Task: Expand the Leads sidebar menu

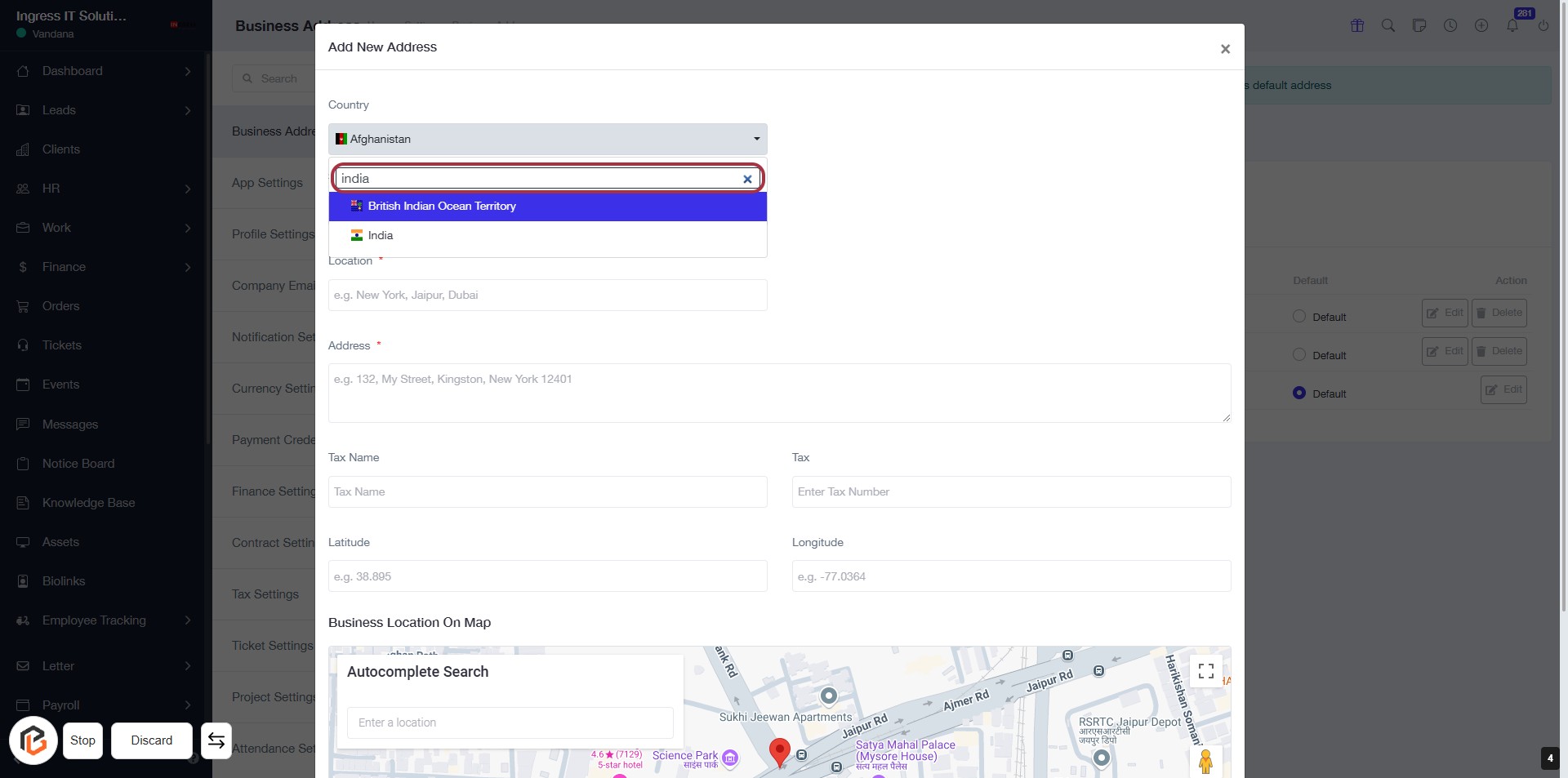Action: (x=105, y=110)
